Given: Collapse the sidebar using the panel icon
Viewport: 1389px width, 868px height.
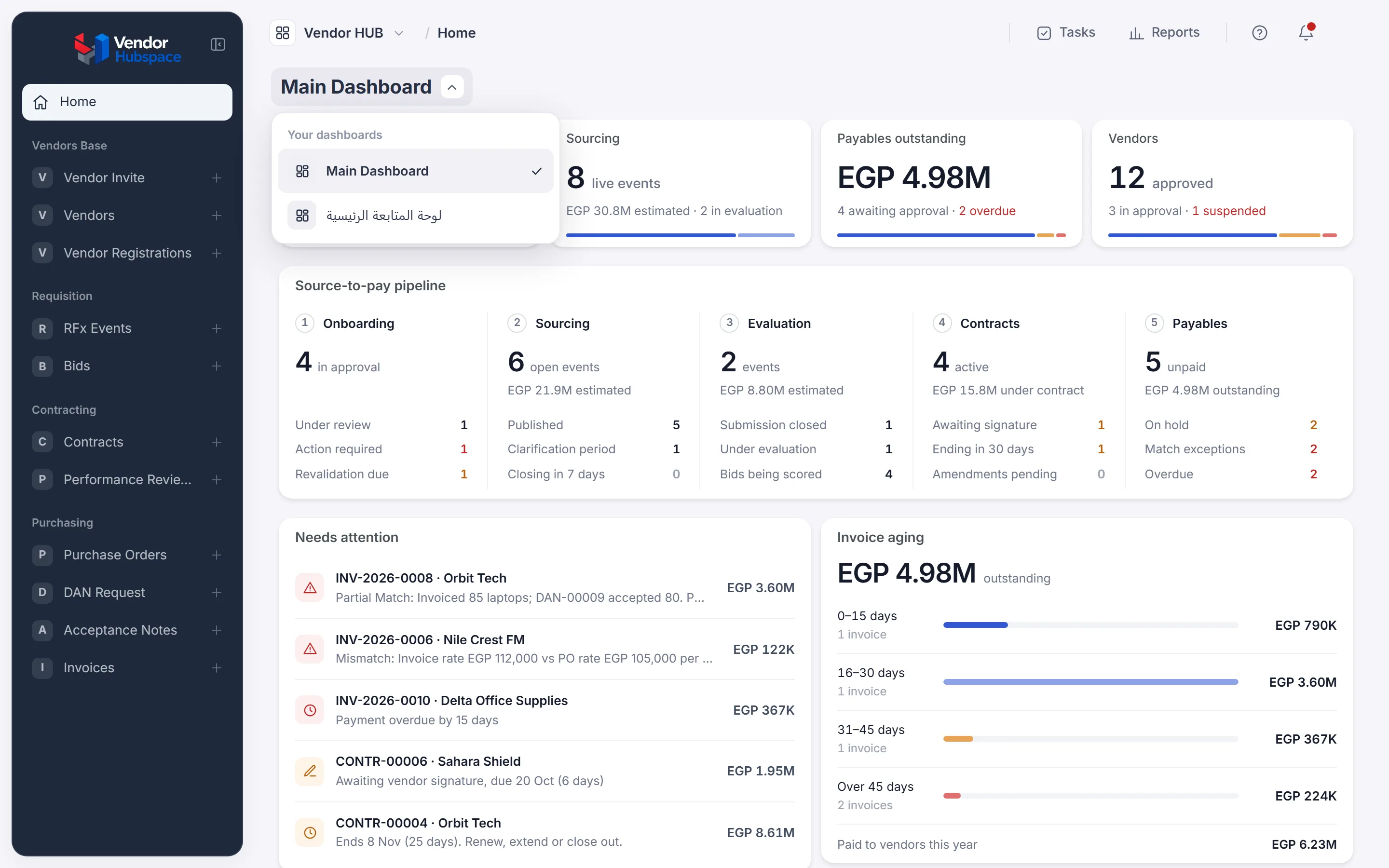Looking at the screenshot, I should pos(218,44).
